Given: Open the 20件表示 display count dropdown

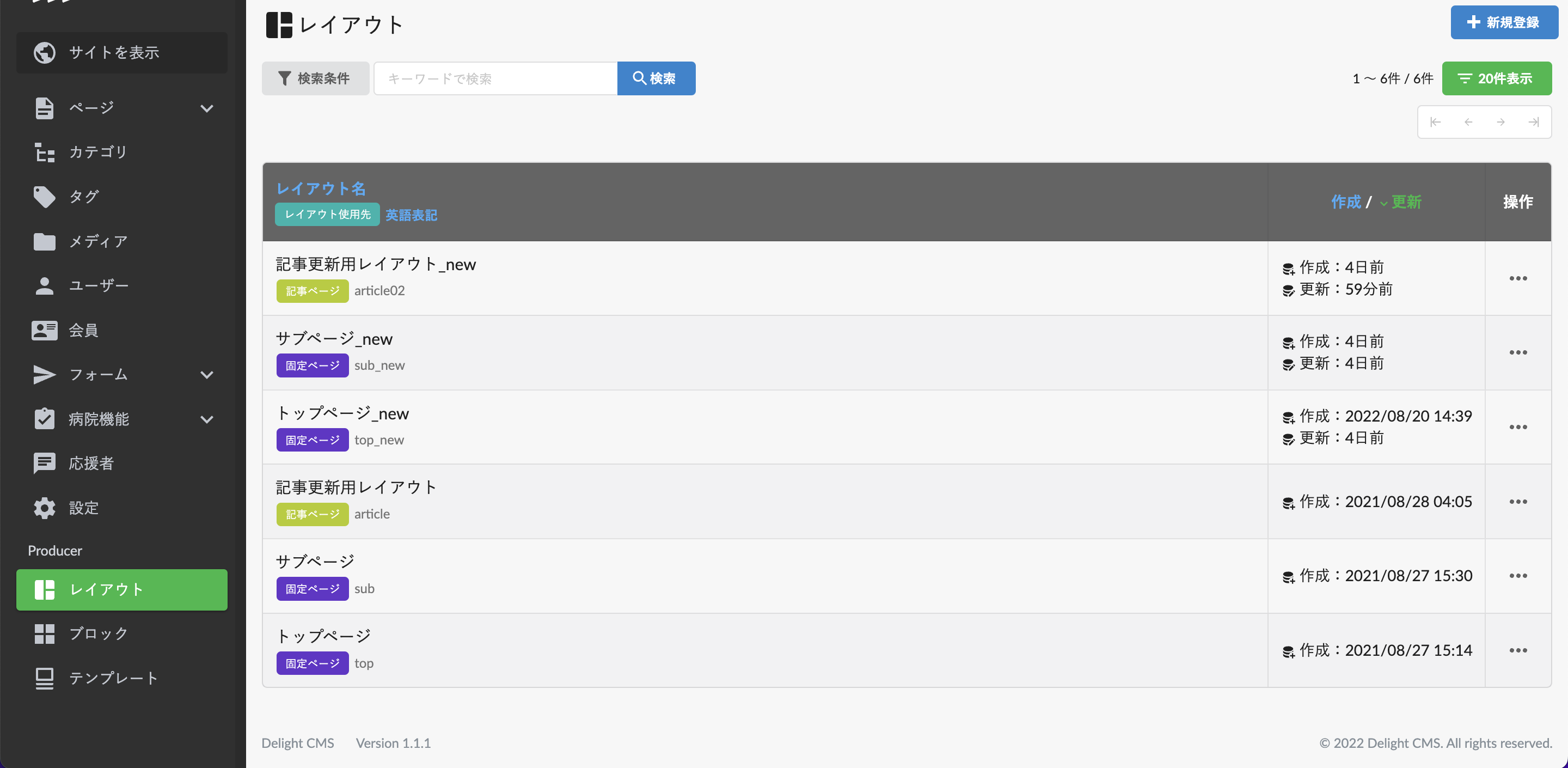Looking at the screenshot, I should pos(1496,78).
